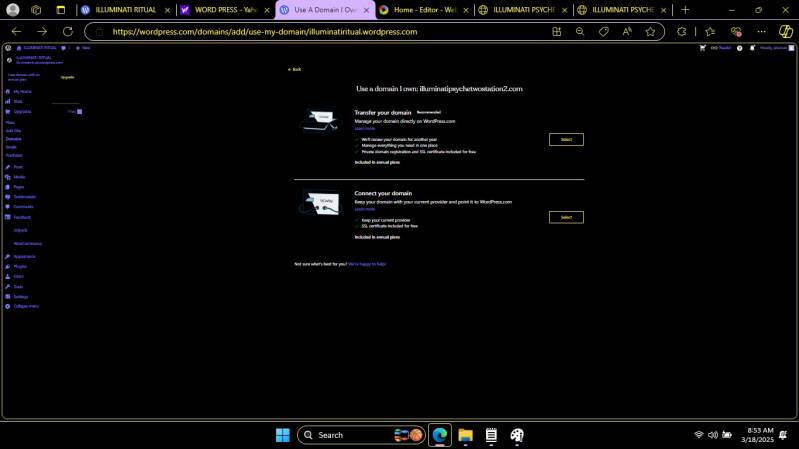The height and width of the screenshot is (449, 799).
Task: Click the browser Forward arrow
Action: (x=42, y=32)
